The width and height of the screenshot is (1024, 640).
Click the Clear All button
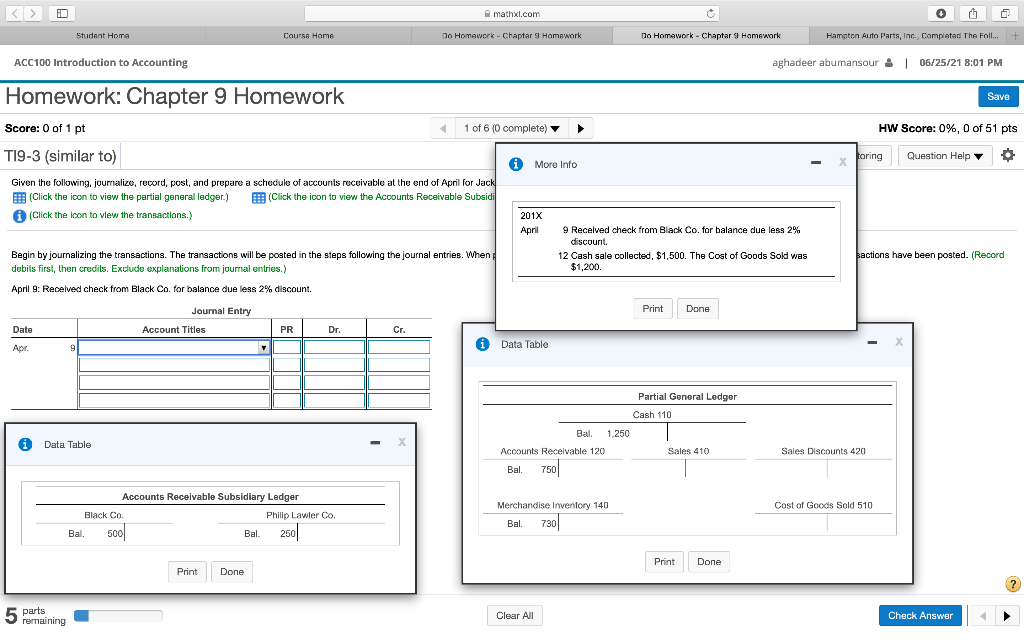tap(515, 615)
